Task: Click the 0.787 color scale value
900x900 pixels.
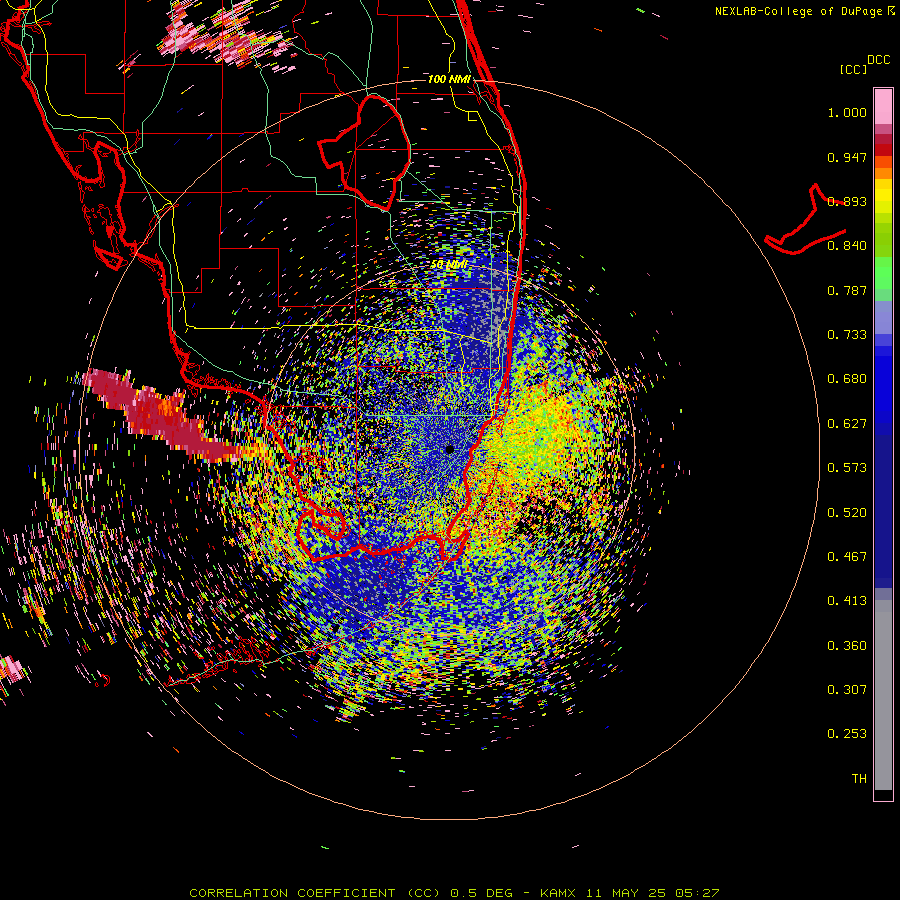Action: [847, 290]
